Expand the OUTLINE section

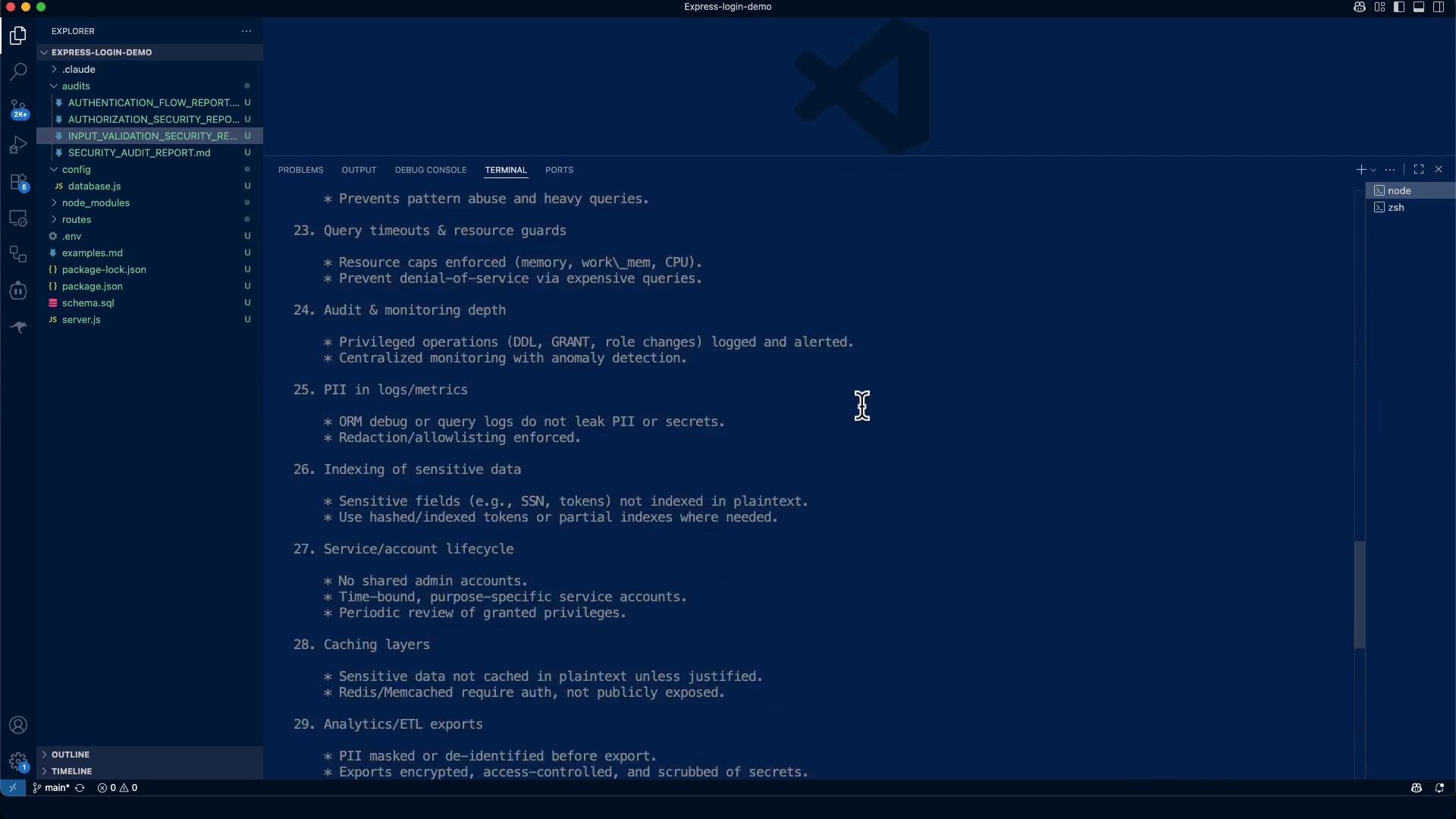pyautogui.click(x=149, y=755)
